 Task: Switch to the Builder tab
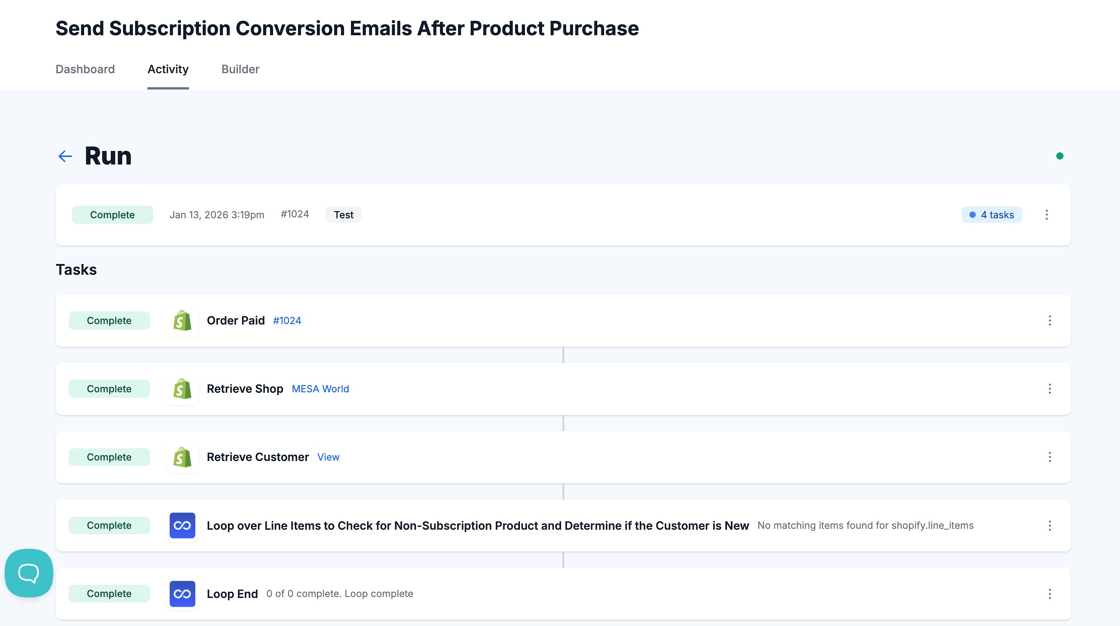240,69
